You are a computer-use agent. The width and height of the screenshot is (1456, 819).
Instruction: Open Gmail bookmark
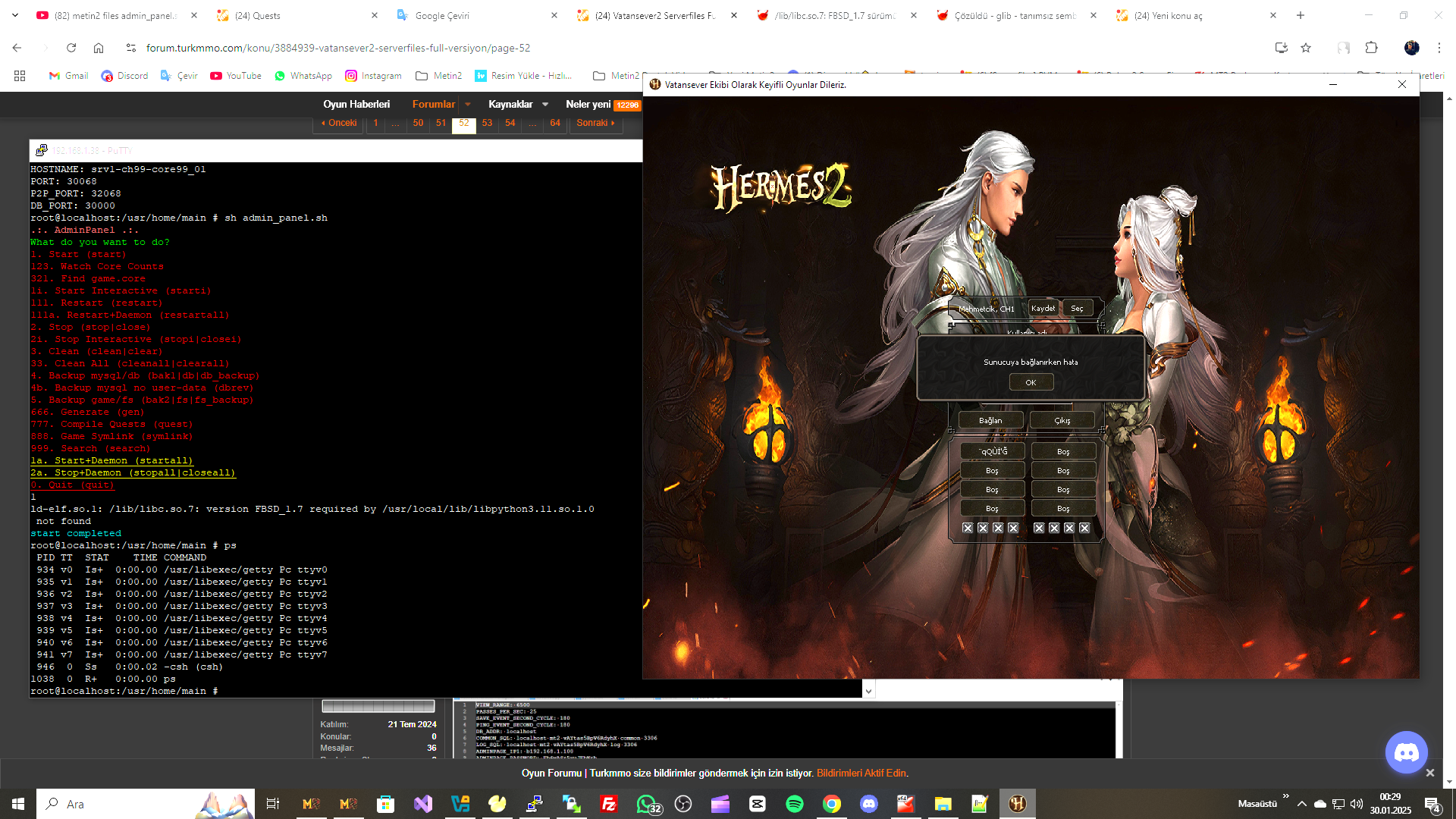click(x=68, y=76)
